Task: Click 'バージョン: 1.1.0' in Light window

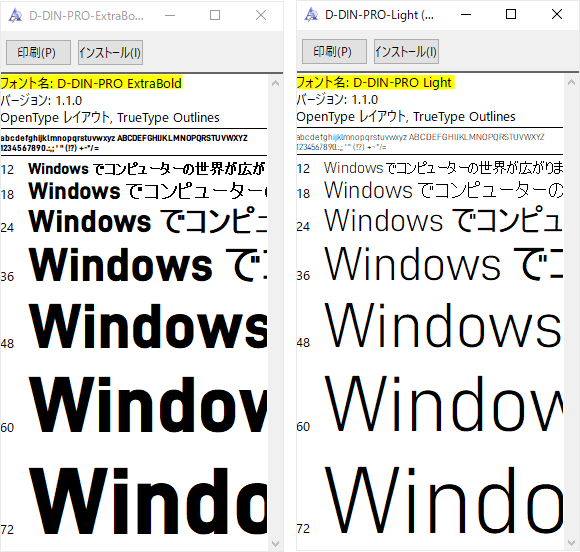Action: (x=337, y=100)
